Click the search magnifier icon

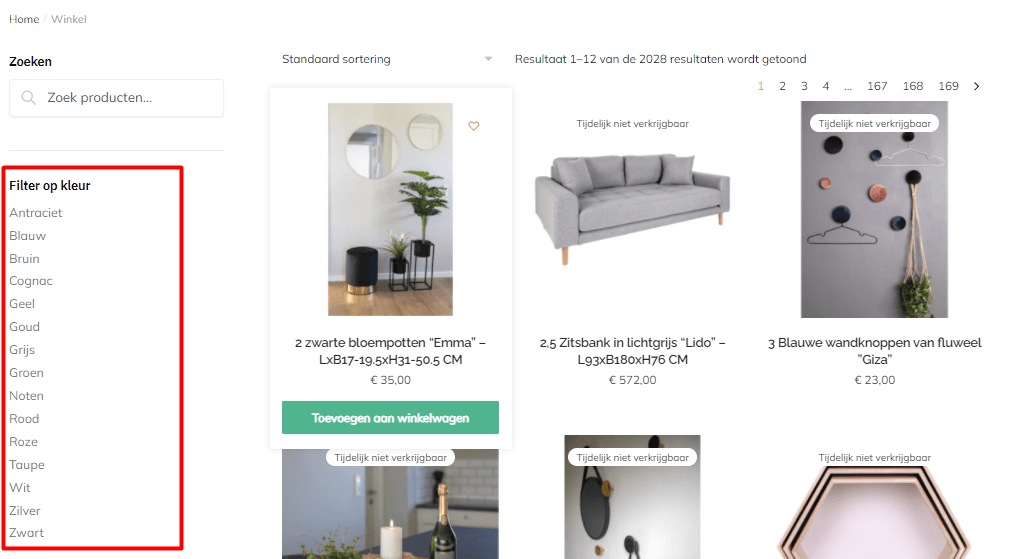28,97
